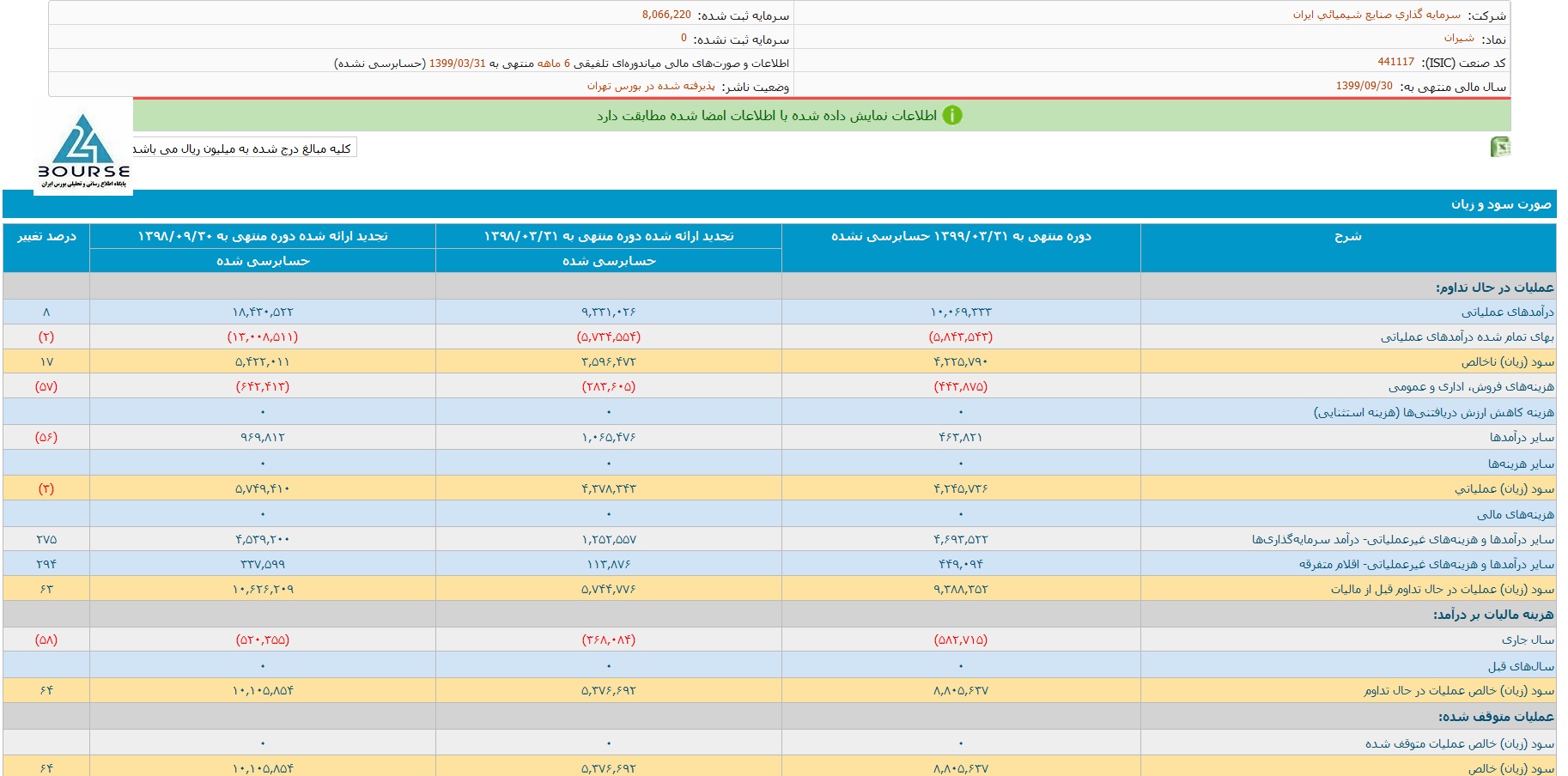Select operating profit value ۴,۲۴۵,۷۳۶
1568x776 pixels.
tap(961, 488)
